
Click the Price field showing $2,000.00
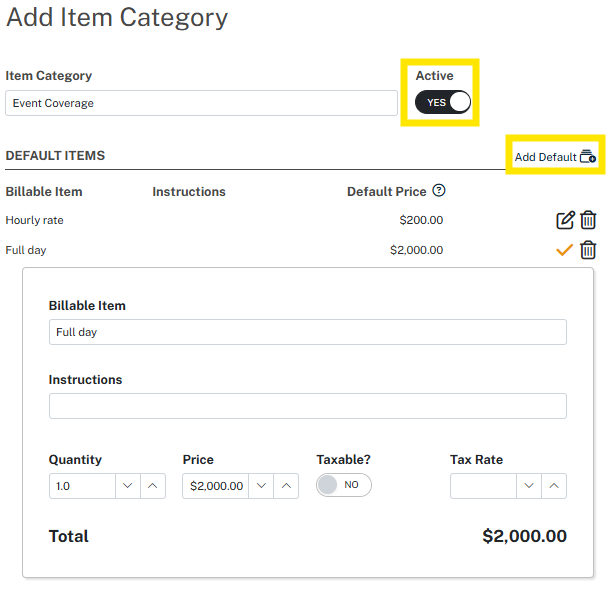(x=216, y=486)
